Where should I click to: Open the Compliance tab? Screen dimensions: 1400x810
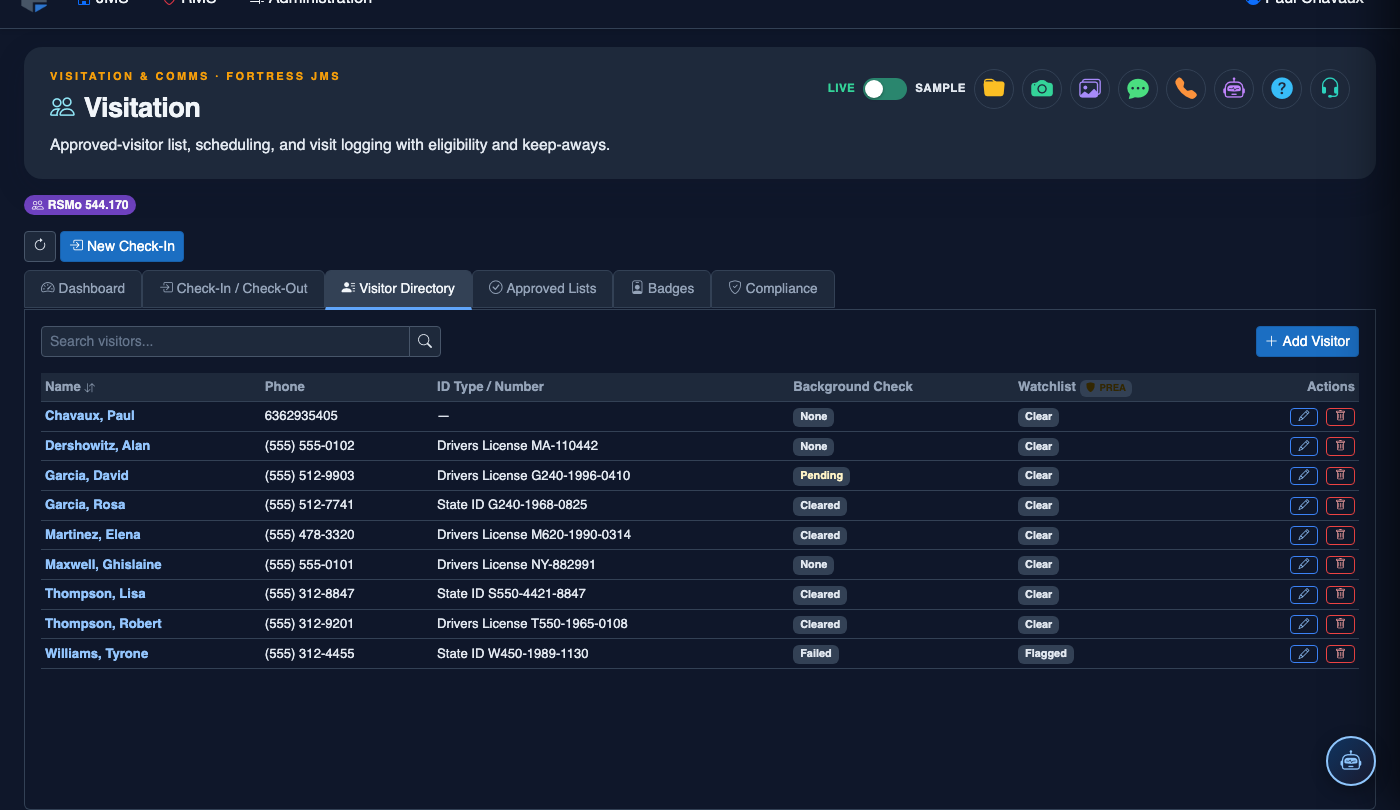[773, 288]
